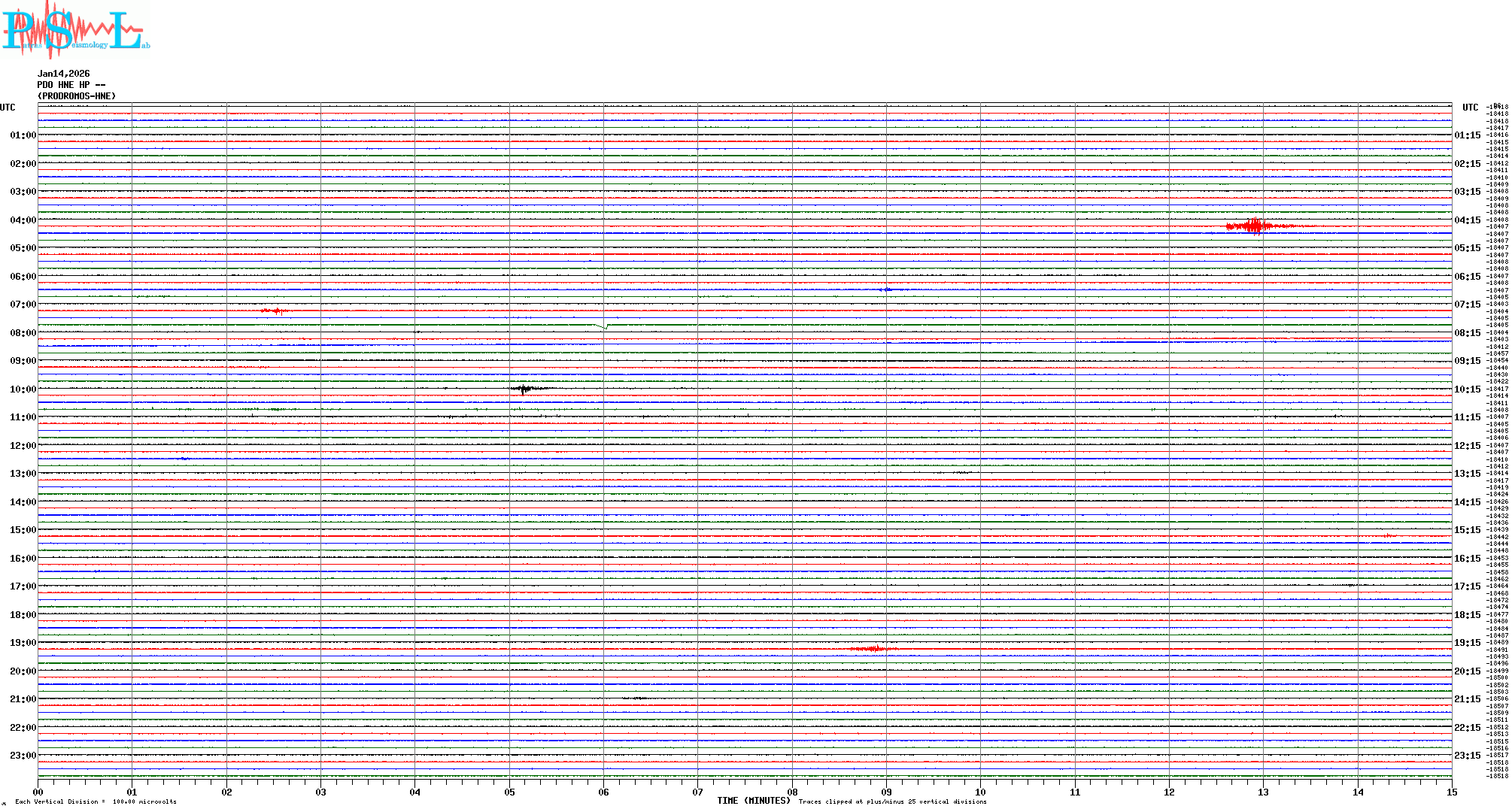
Task: Click the 12:00 hour label on left
Action: [x=23, y=446]
